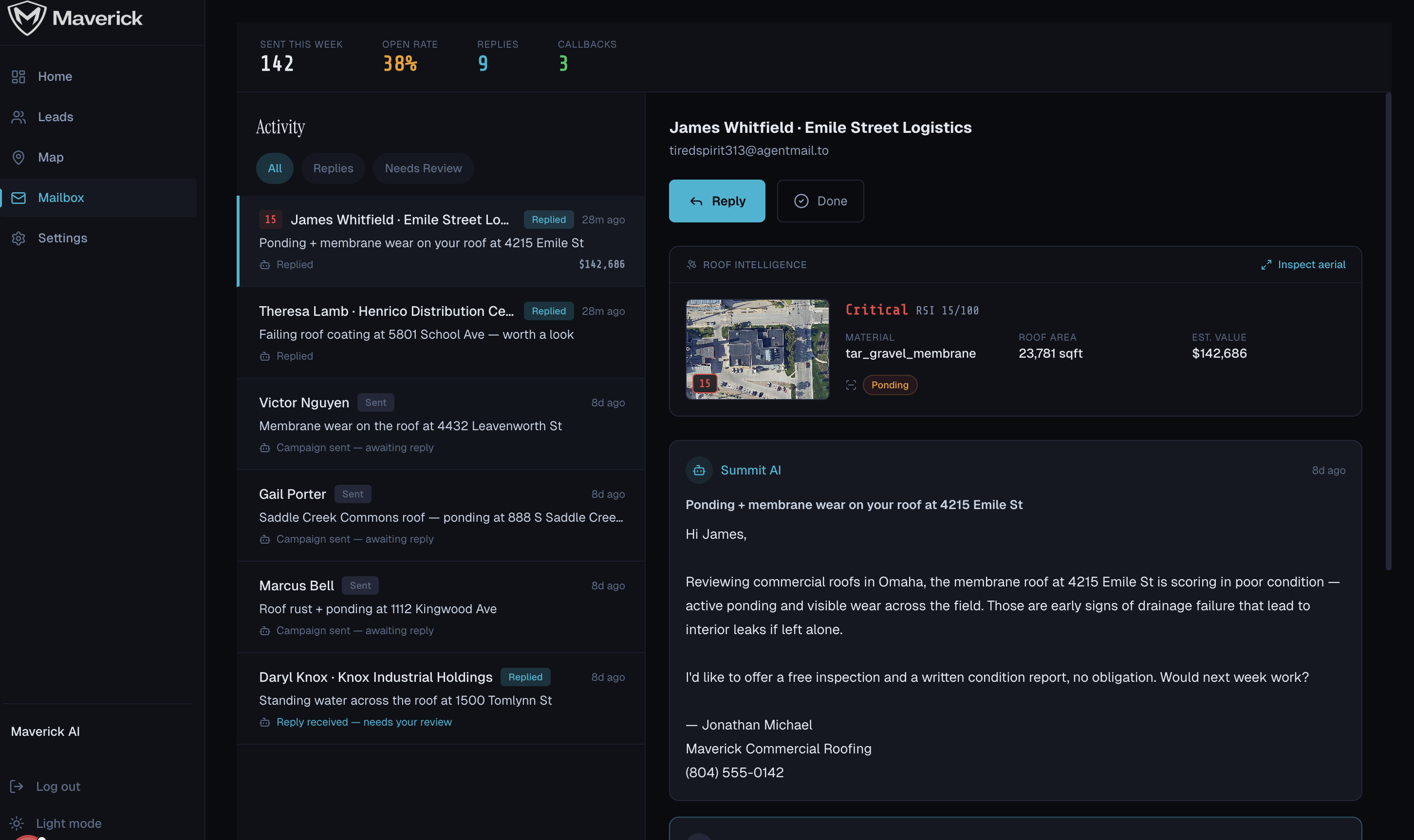Click Sent badge next to Gail Porter
This screenshot has height=840, width=1414.
pos(352,494)
